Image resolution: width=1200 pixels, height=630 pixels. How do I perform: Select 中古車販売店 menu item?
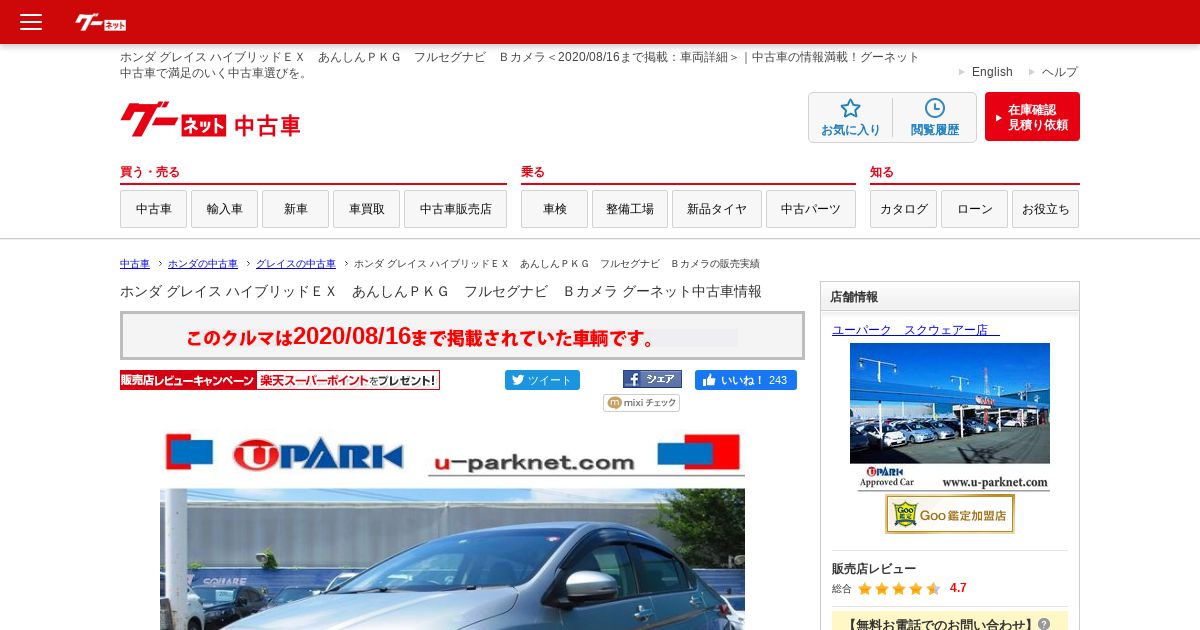point(456,209)
